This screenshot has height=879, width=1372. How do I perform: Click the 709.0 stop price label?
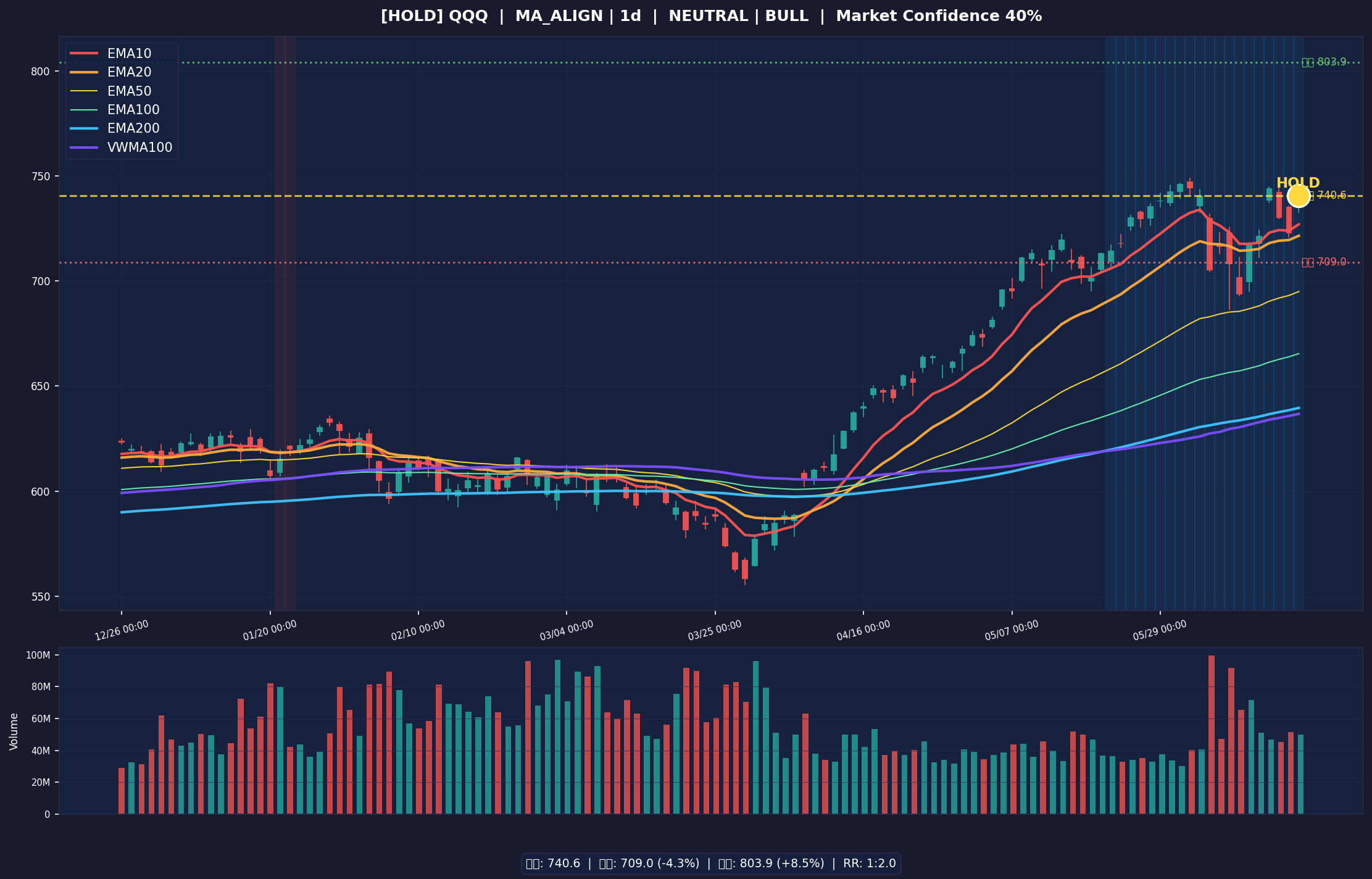tap(1324, 262)
